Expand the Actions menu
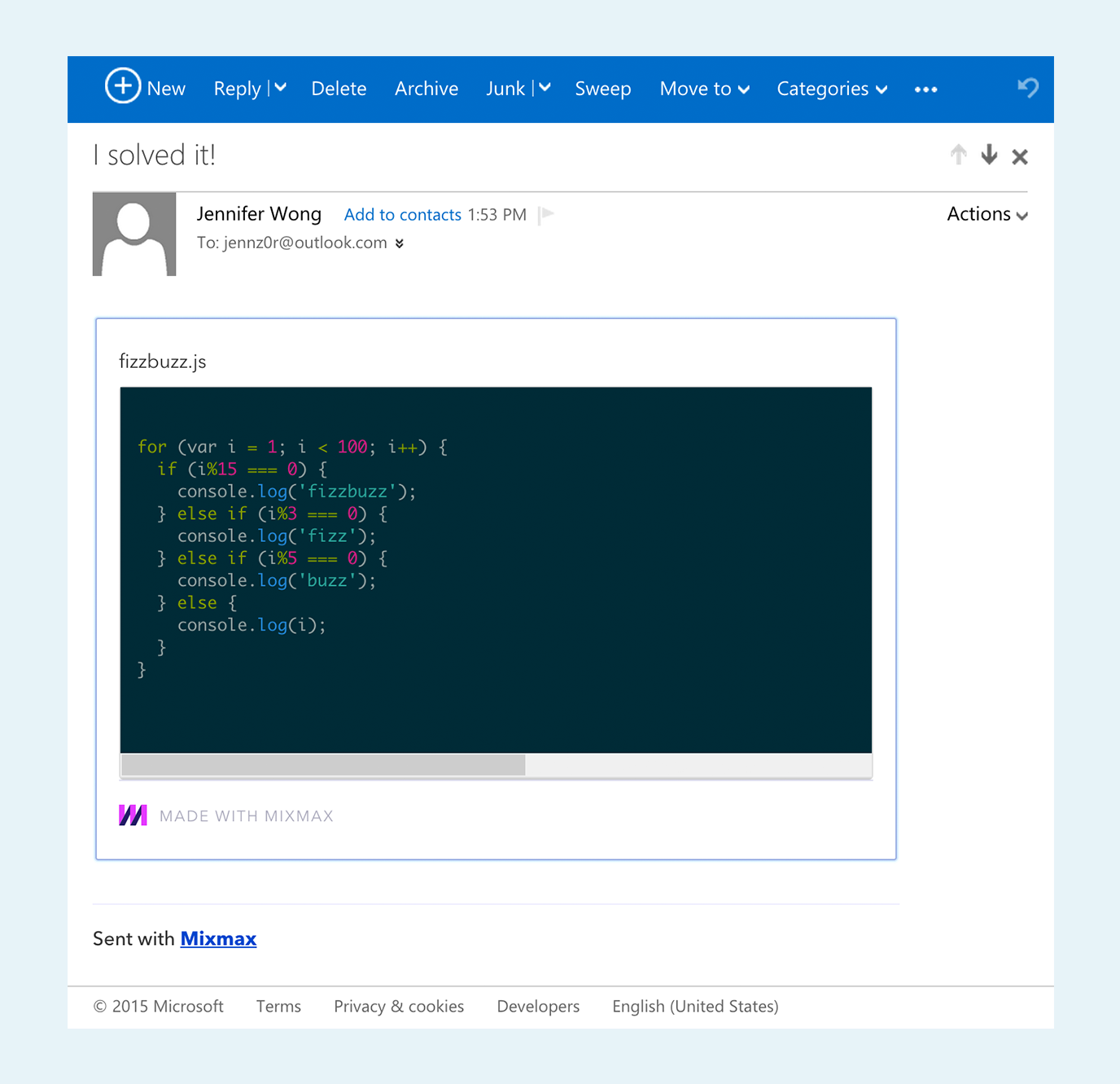The width and height of the screenshot is (1120, 1084). pos(987,214)
